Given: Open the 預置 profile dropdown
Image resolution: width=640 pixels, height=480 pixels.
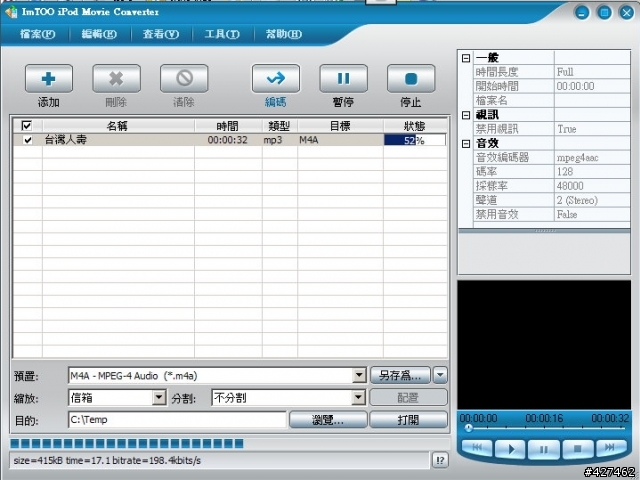Looking at the screenshot, I should click(359, 376).
